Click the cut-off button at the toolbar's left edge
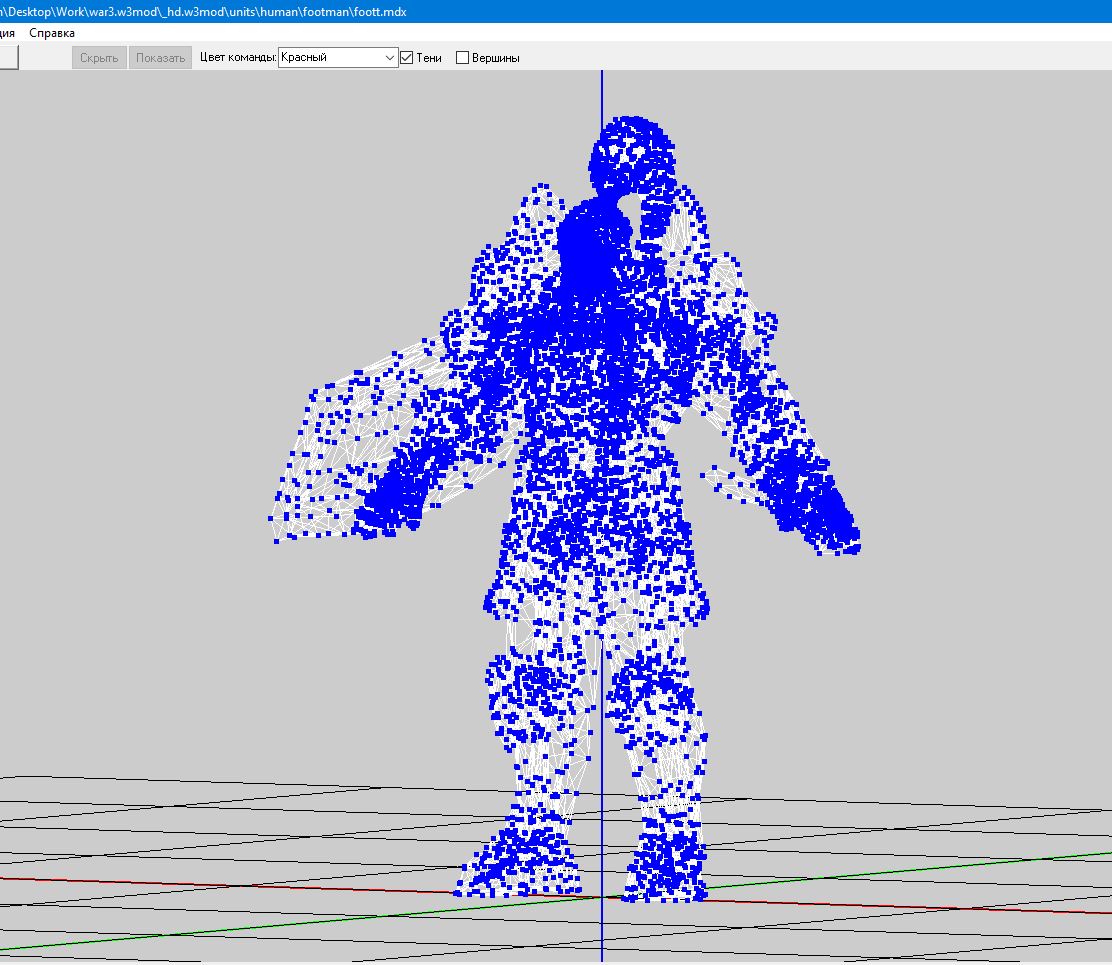Image resolution: width=1112 pixels, height=965 pixels. (x=8, y=57)
